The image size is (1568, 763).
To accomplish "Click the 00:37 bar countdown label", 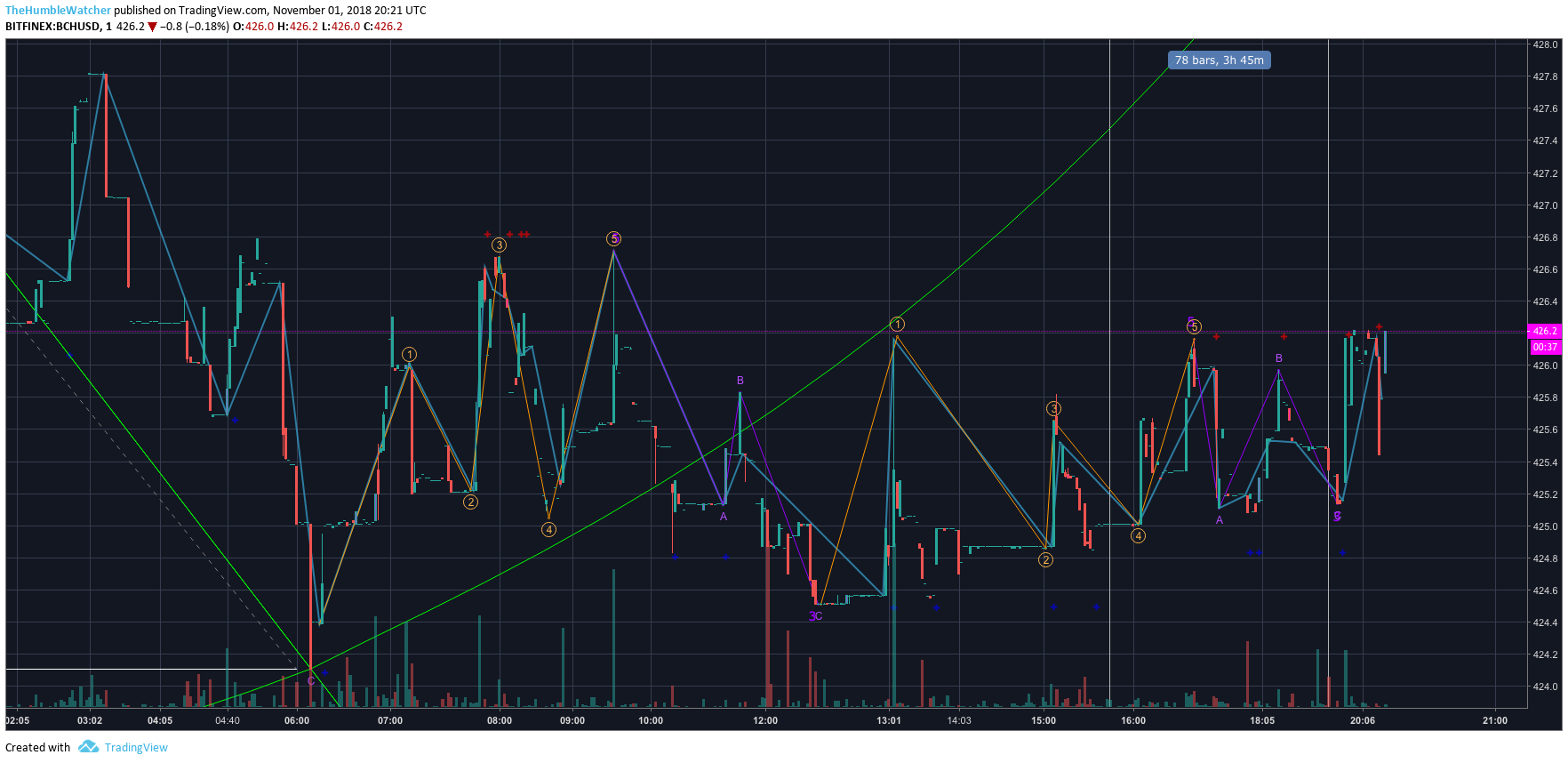I will coord(1545,347).
